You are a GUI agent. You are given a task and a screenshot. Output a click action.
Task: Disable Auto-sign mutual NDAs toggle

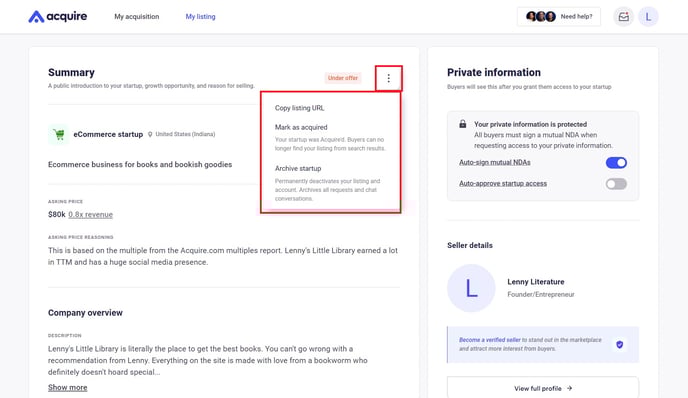click(x=616, y=163)
